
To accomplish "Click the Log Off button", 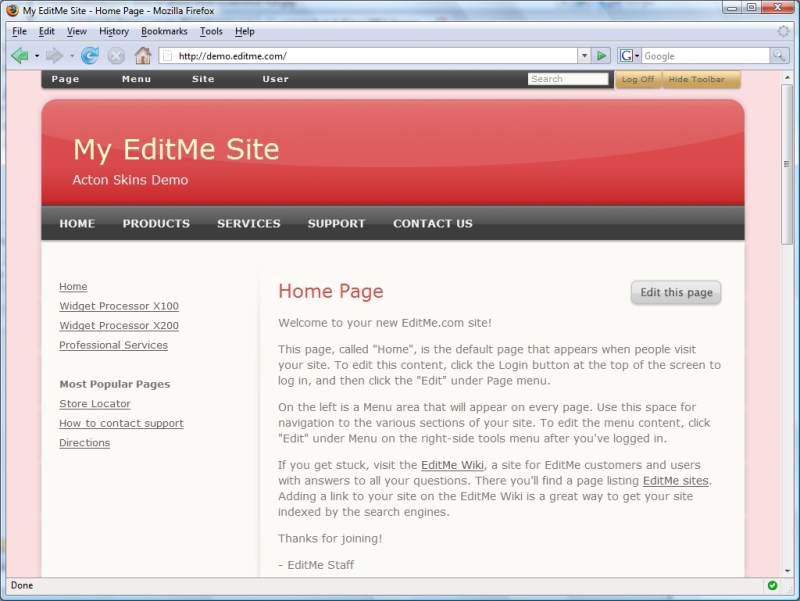I will tap(638, 79).
